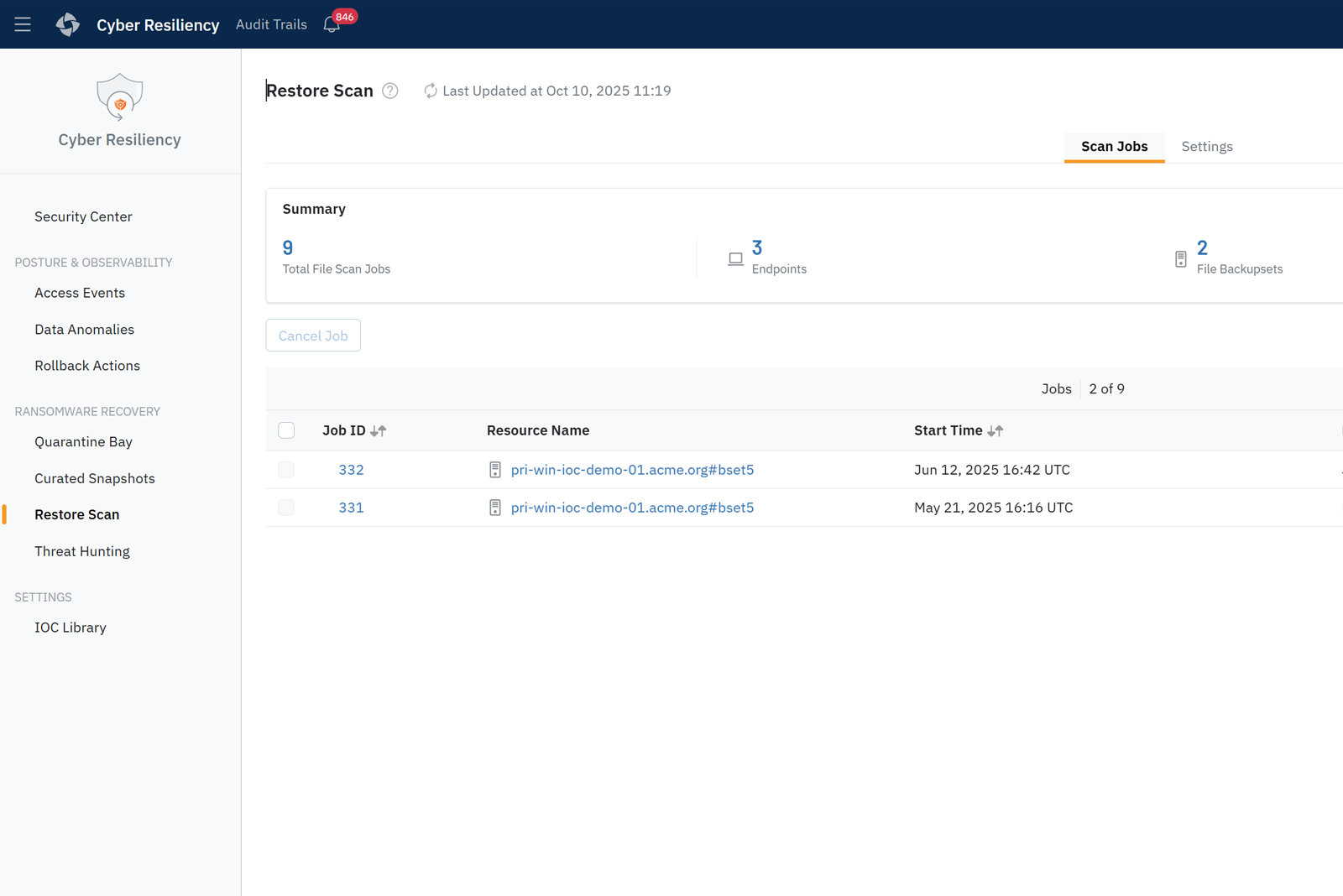This screenshot has width=1343, height=896.
Task: Open the Scan Jobs tab
Action: [x=1114, y=147]
